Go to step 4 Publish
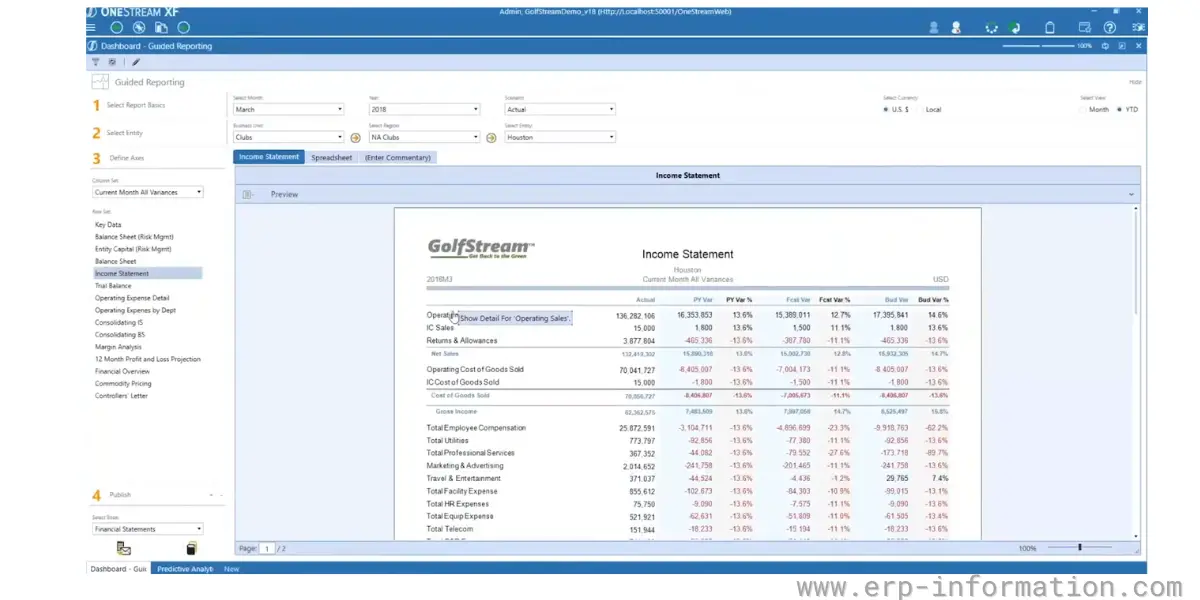The image size is (1200, 600). pyautogui.click(x=111, y=495)
